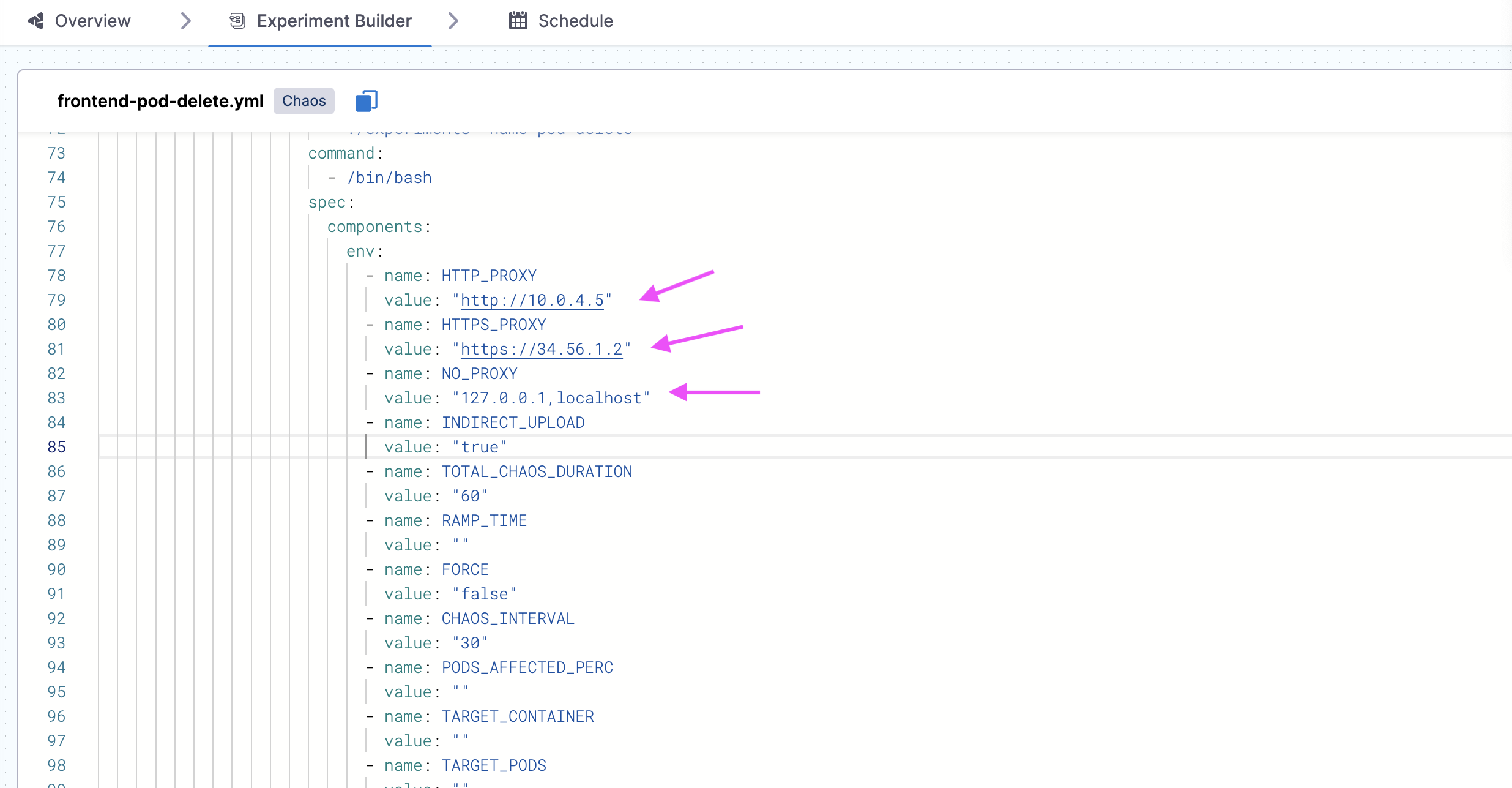Place cursor on TOTAL_CHAOS_DURATION name

tap(537, 471)
